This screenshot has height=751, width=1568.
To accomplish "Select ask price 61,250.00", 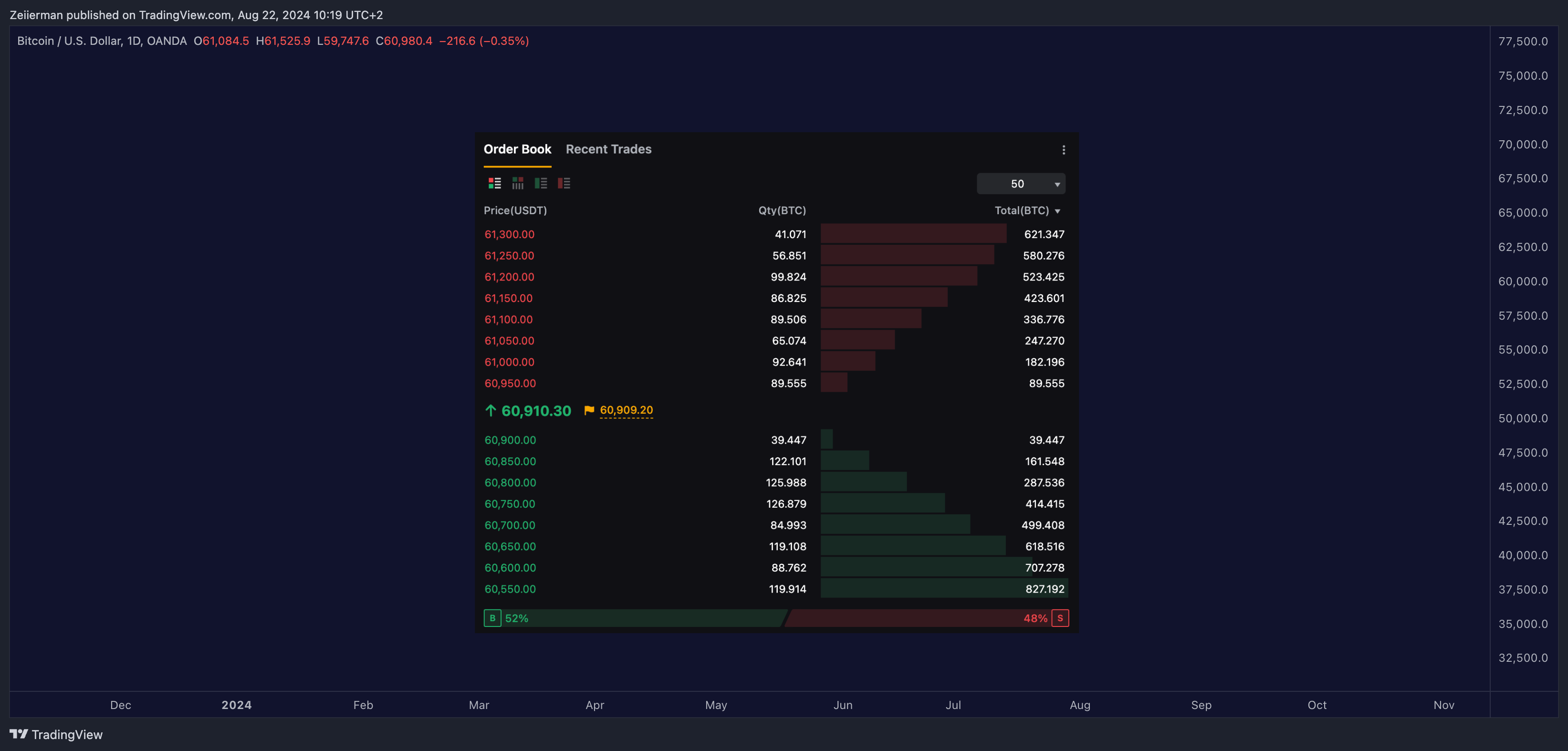I will pos(510,256).
